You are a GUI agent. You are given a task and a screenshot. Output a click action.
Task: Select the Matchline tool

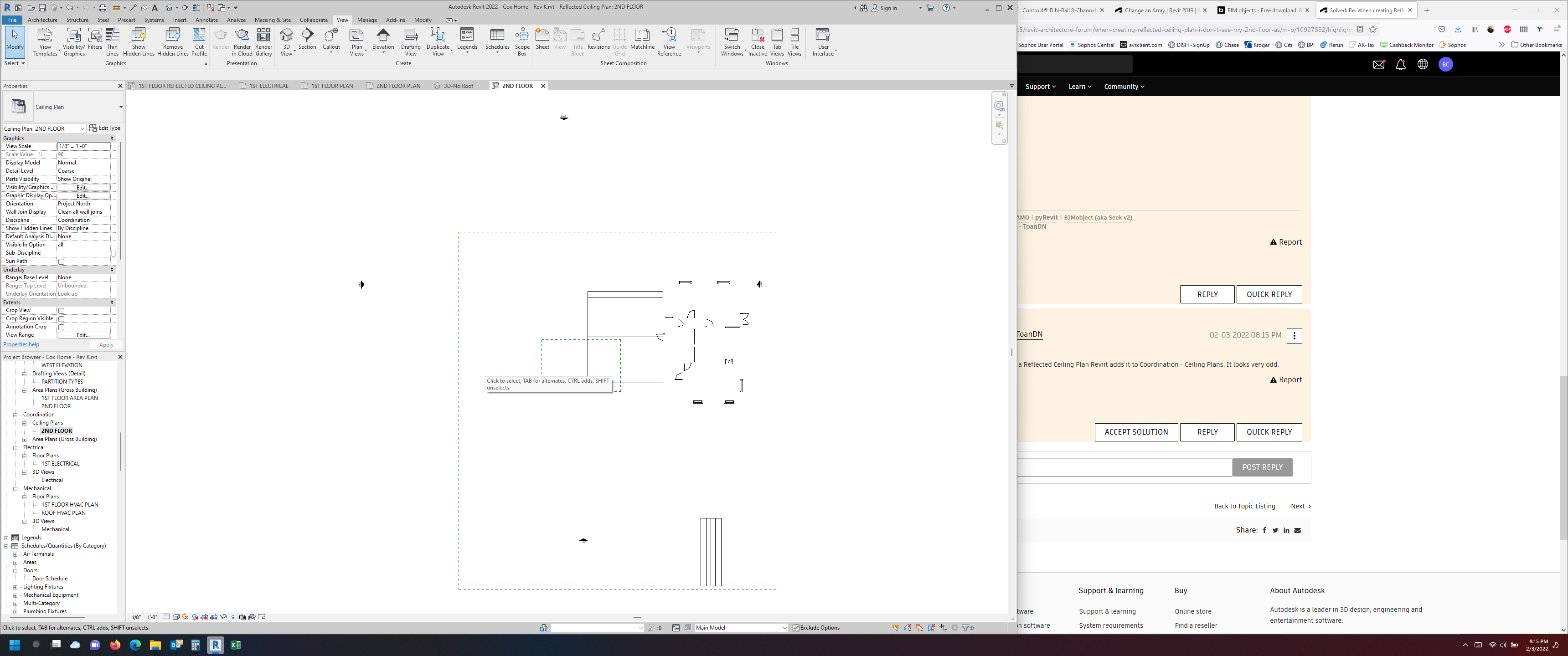642,39
